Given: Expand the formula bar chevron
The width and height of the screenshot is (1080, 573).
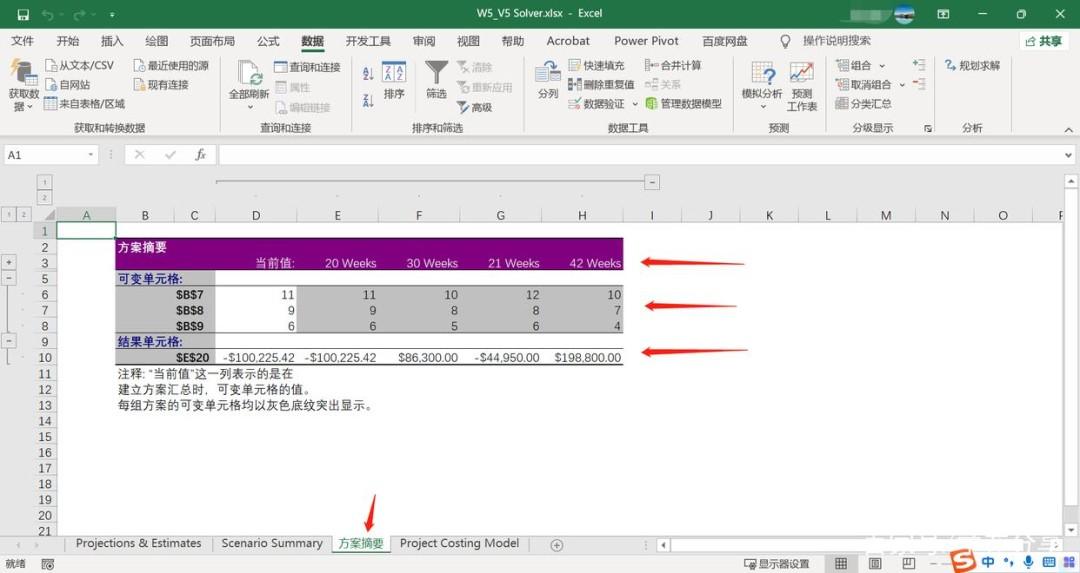Looking at the screenshot, I should [1068, 155].
